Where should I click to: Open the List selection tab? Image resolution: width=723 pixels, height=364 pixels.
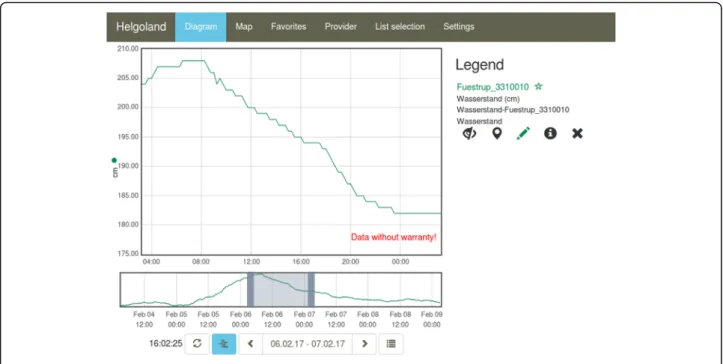pyautogui.click(x=400, y=27)
